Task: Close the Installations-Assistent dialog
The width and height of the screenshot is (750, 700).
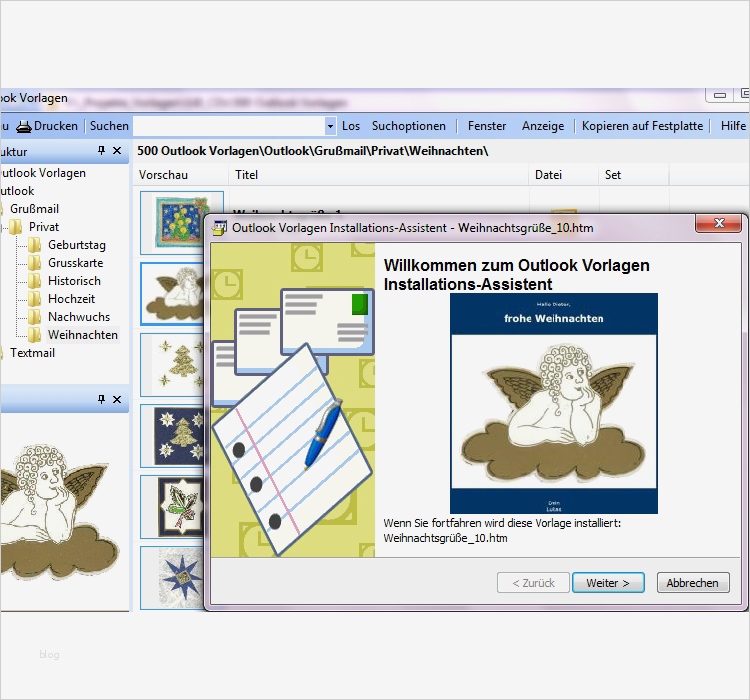Action: pos(718,223)
